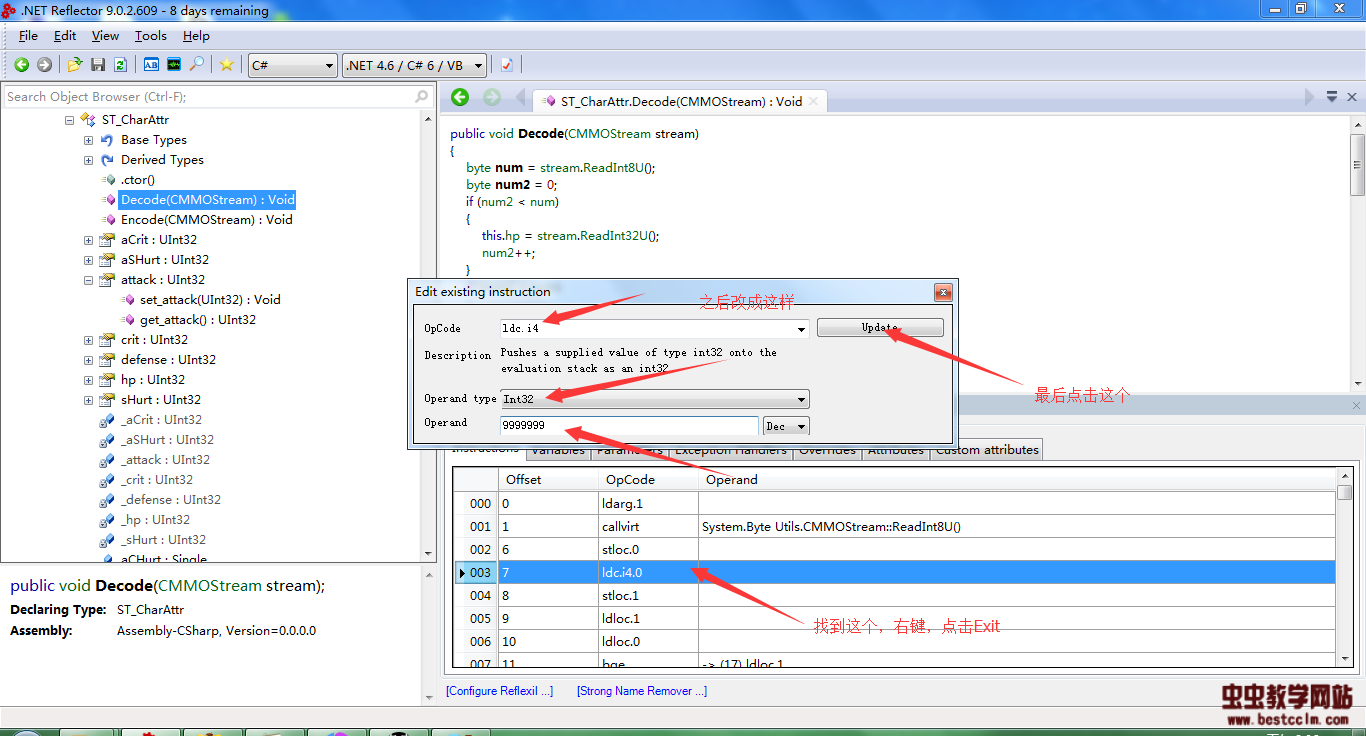Click the yellow star bookmark icon
Image resolution: width=1366 pixels, height=736 pixels.
click(x=227, y=65)
